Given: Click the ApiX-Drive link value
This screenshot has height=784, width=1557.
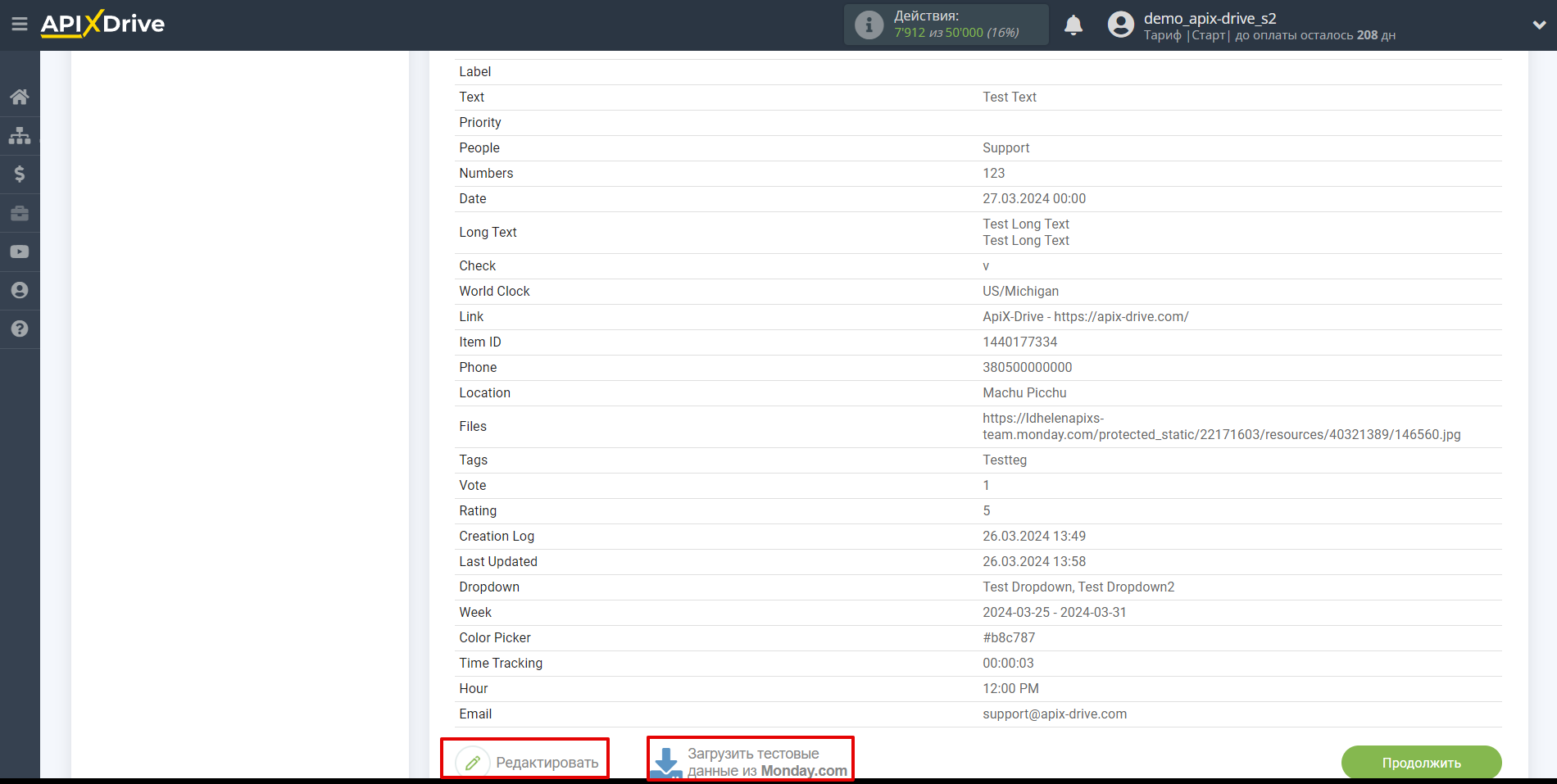Looking at the screenshot, I should [1085, 316].
